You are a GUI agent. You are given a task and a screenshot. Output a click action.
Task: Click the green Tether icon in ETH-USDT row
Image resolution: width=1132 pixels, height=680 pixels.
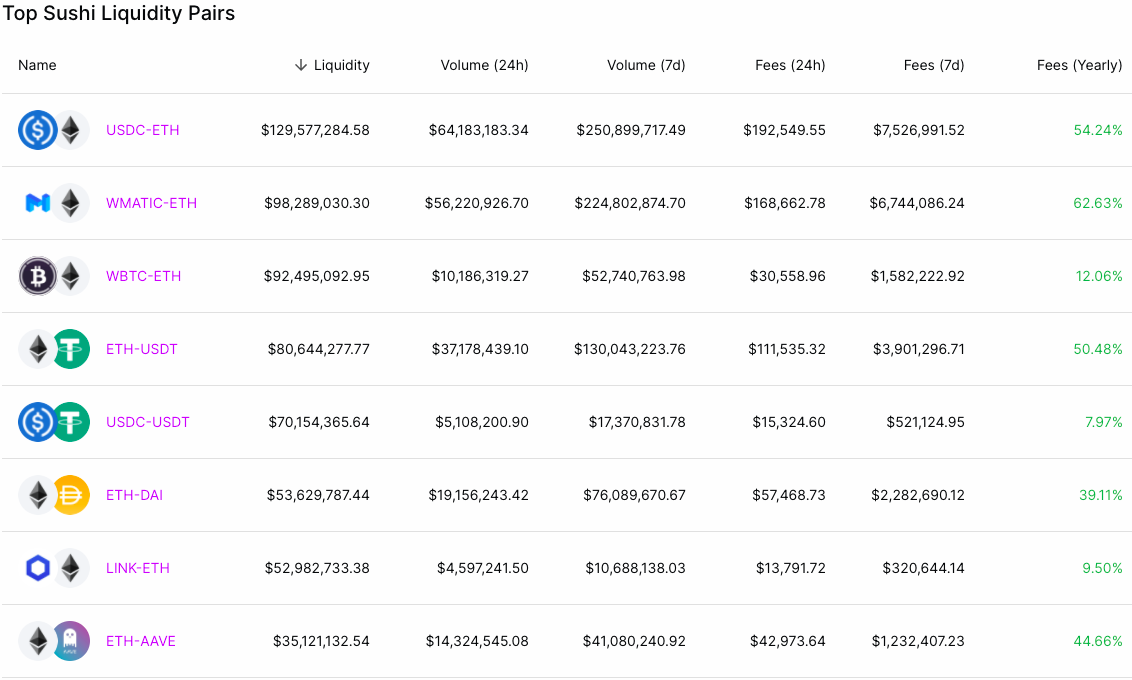[x=71, y=349]
